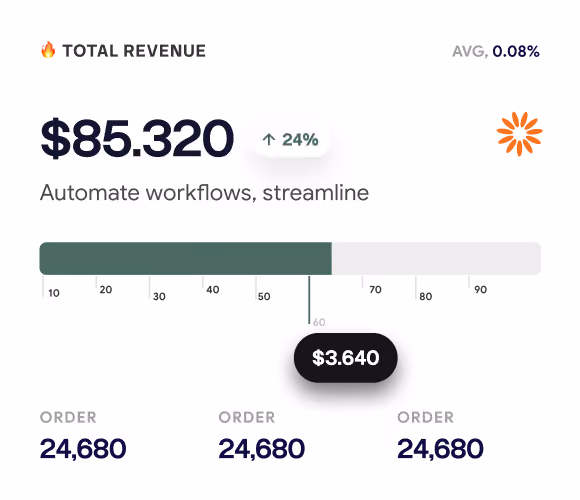Select the 60 marker line on scale
The image size is (580, 500).
pyautogui.click(x=309, y=300)
